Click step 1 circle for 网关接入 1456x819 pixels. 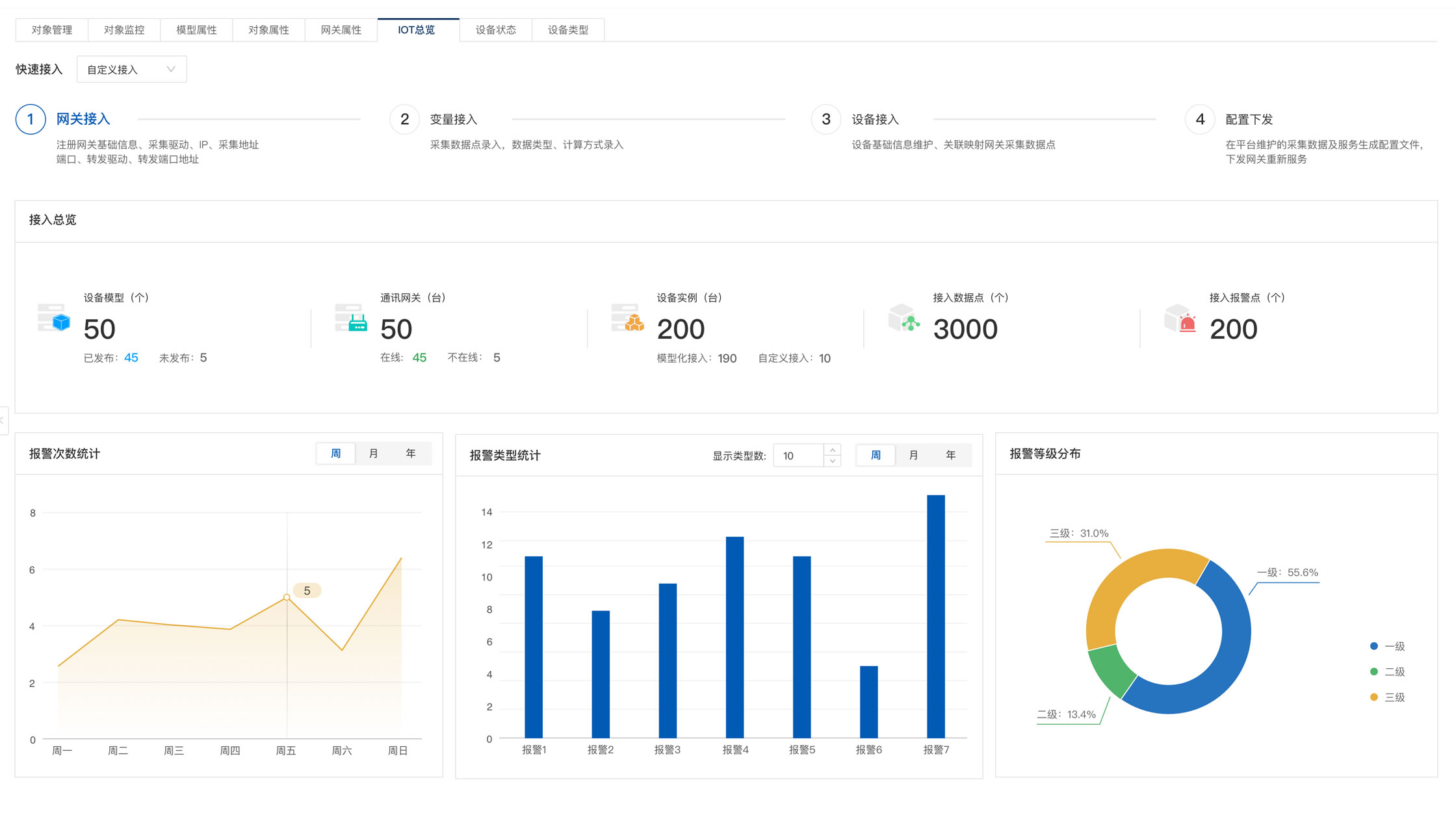click(31, 120)
